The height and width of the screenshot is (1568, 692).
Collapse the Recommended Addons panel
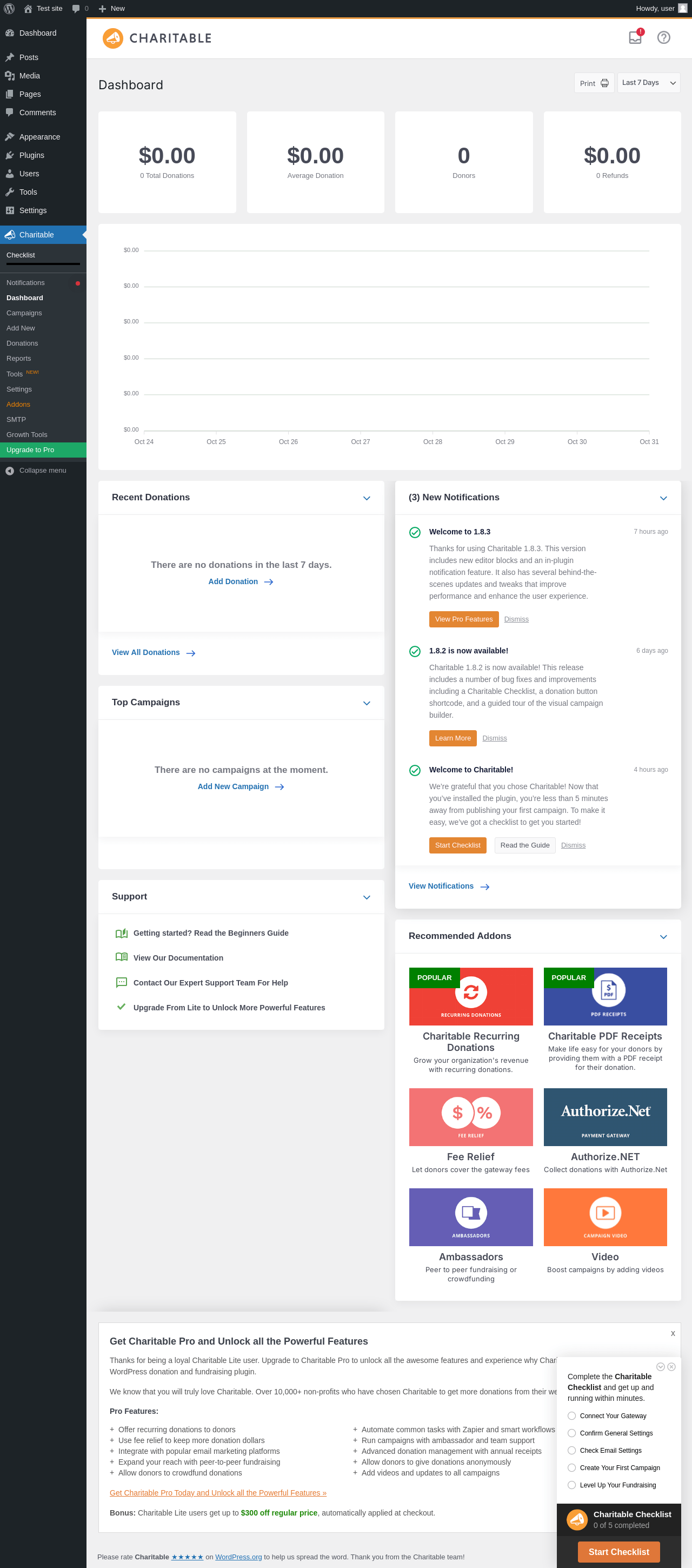tap(663, 937)
